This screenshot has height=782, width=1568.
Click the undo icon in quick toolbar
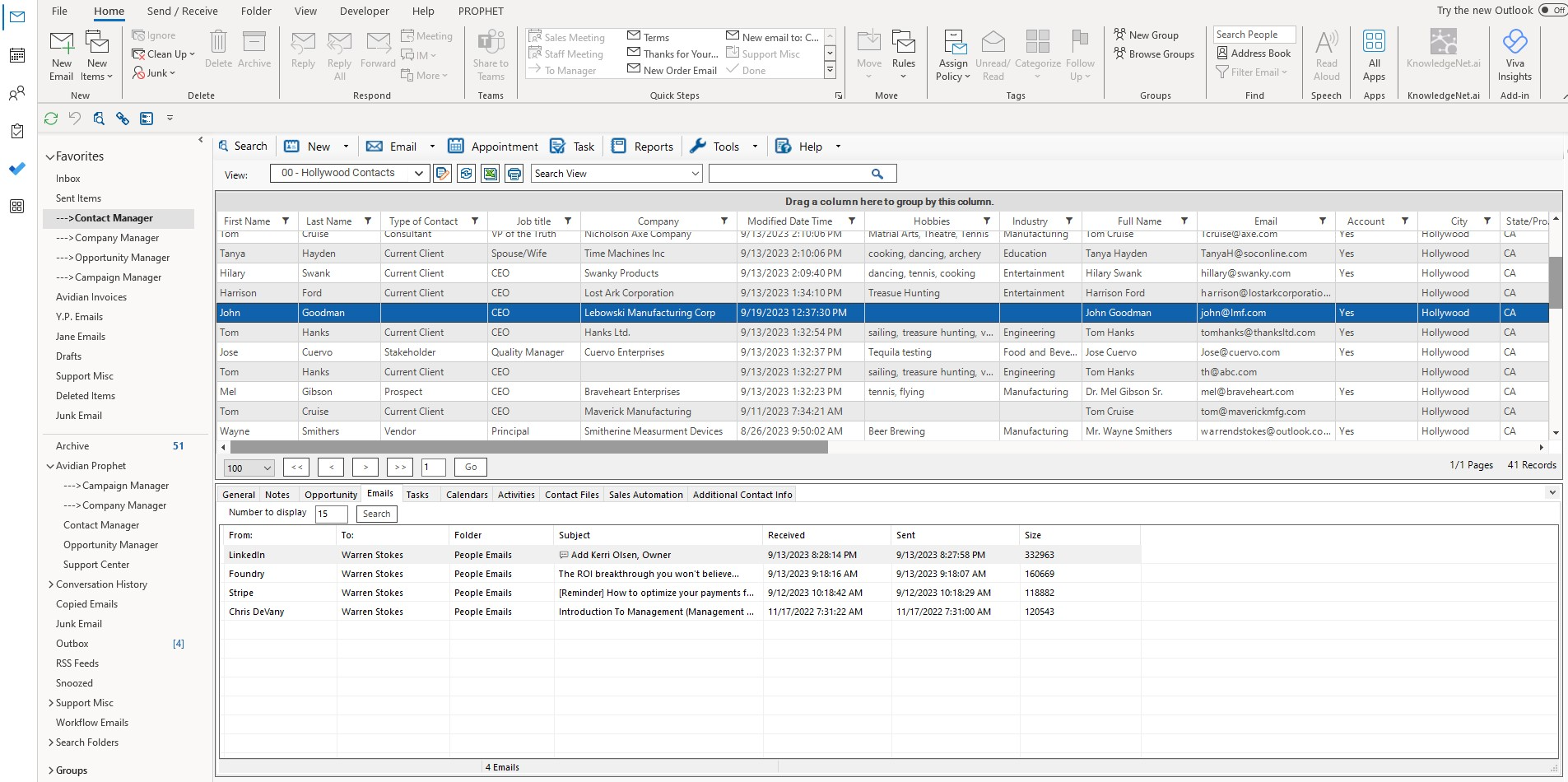pyautogui.click(x=75, y=119)
